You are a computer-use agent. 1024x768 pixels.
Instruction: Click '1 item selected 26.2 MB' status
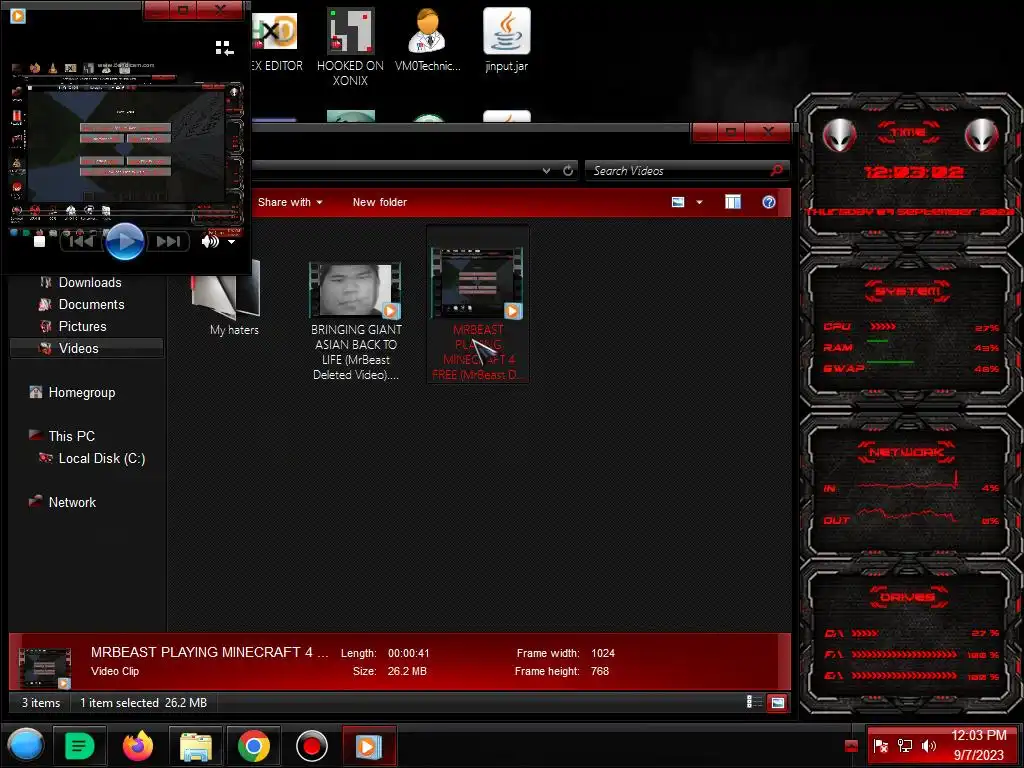143,703
